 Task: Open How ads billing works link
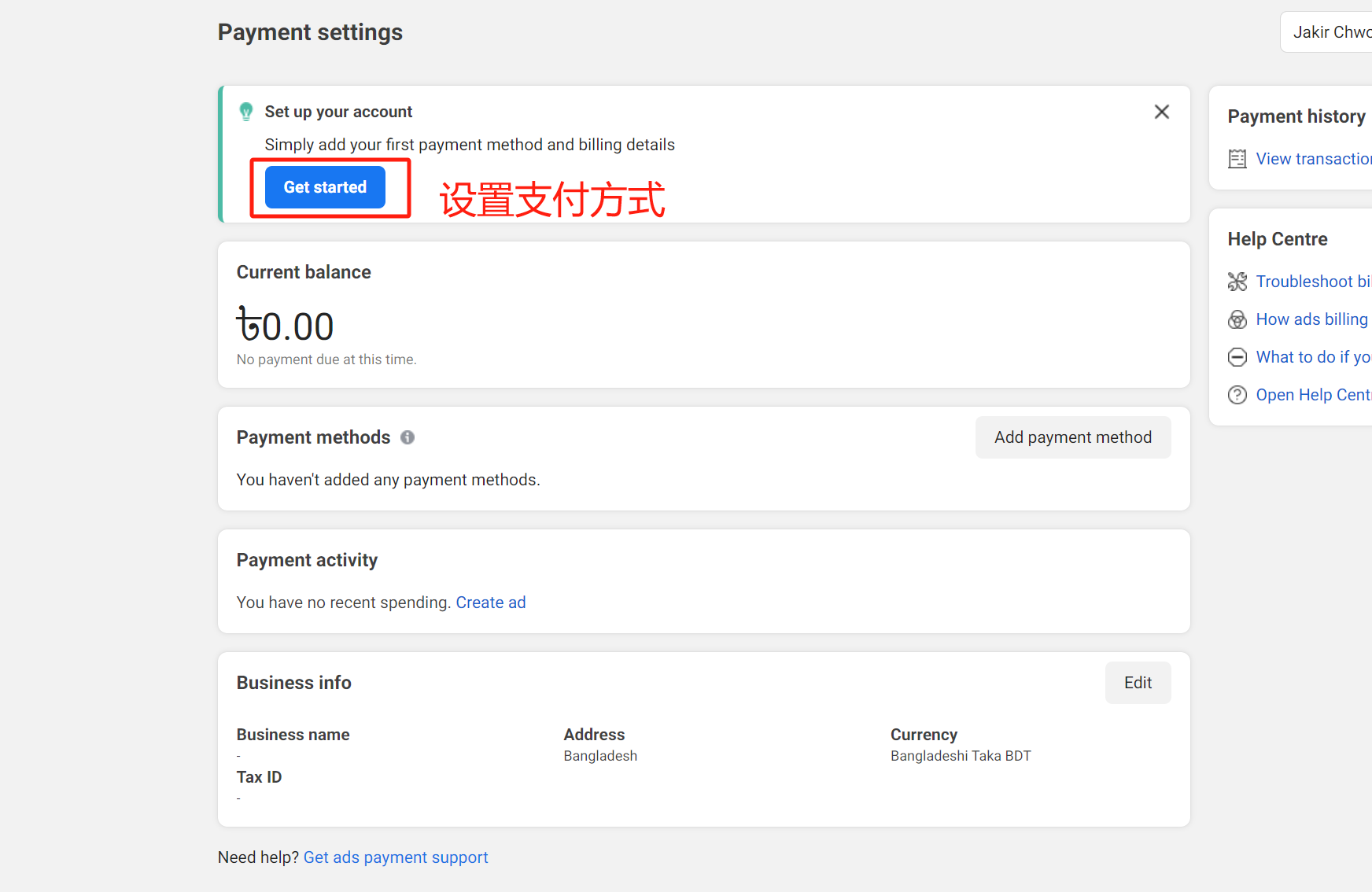point(1311,319)
